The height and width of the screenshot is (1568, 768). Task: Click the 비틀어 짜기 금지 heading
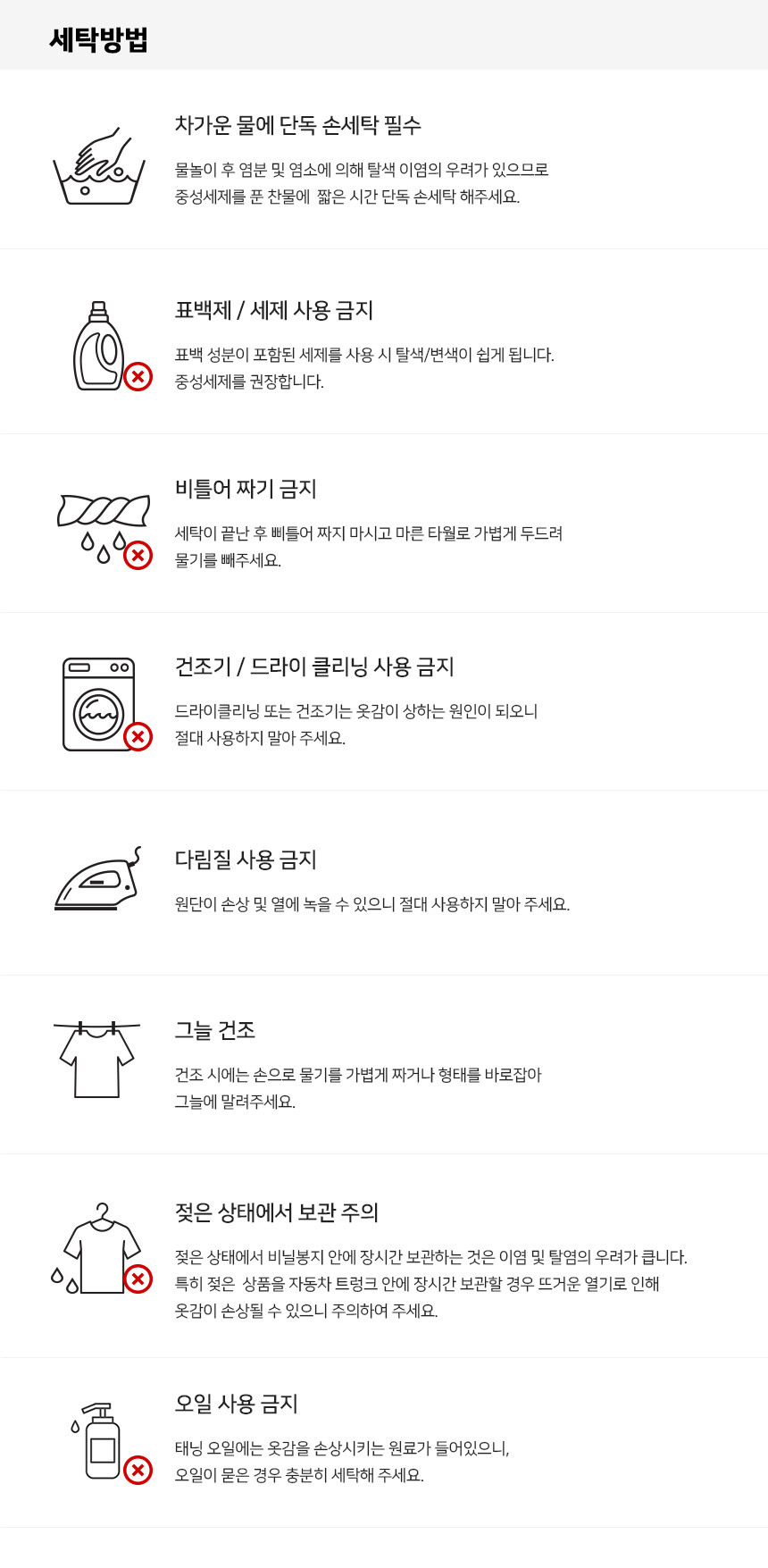(x=246, y=489)
